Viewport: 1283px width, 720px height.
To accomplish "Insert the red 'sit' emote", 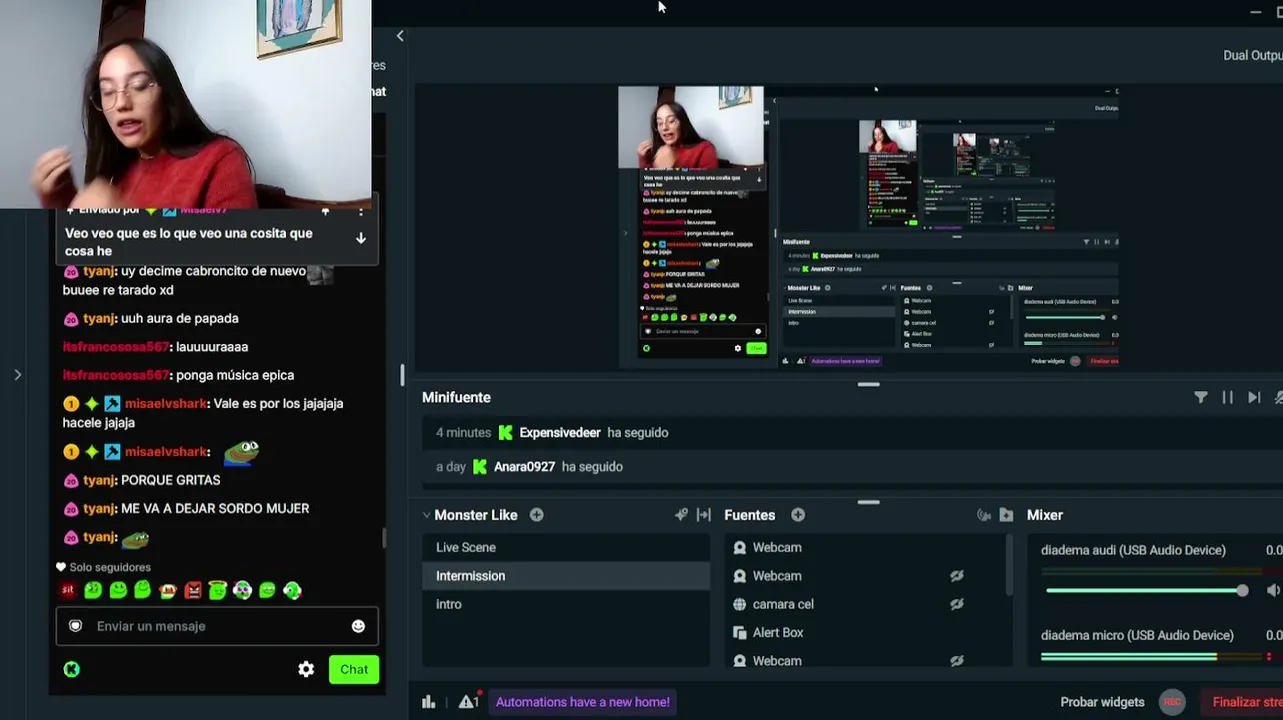I will click(x=68, y=590).
